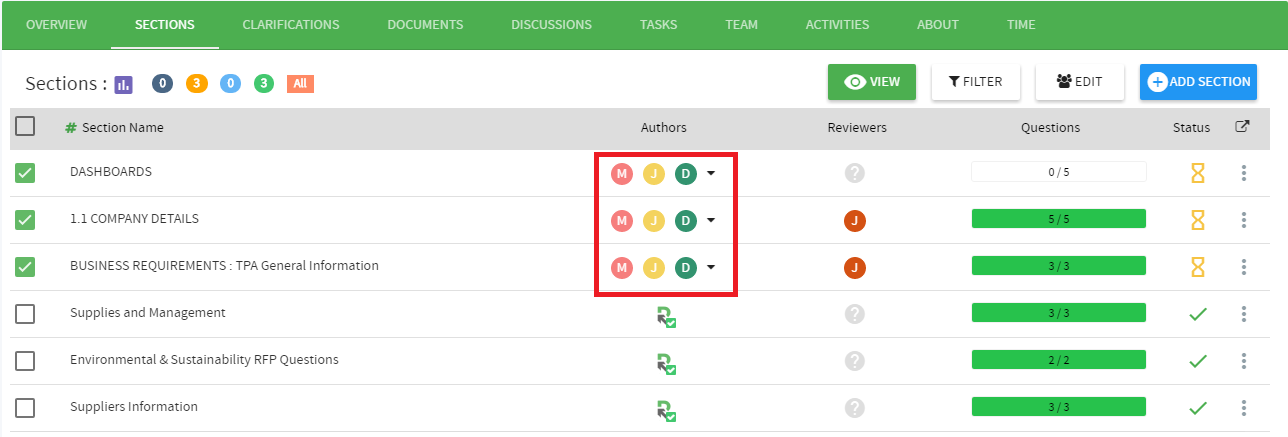1288x437 pixels.
Task: Expand authors dropdown arrow in 1.1 COMPANY DETAILS row
Action: pyautogui.click(x=711, y=220)
